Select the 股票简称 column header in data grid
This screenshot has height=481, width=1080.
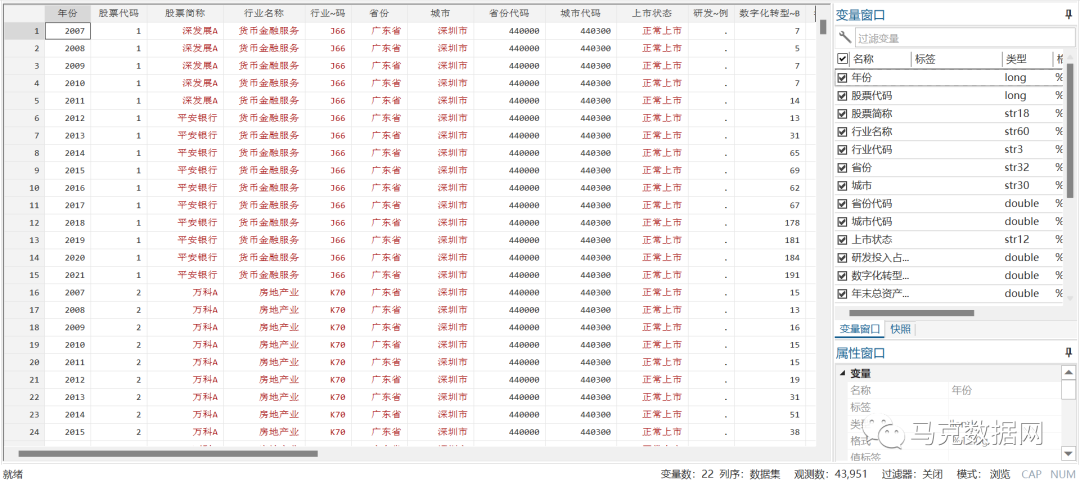(185, 13)
